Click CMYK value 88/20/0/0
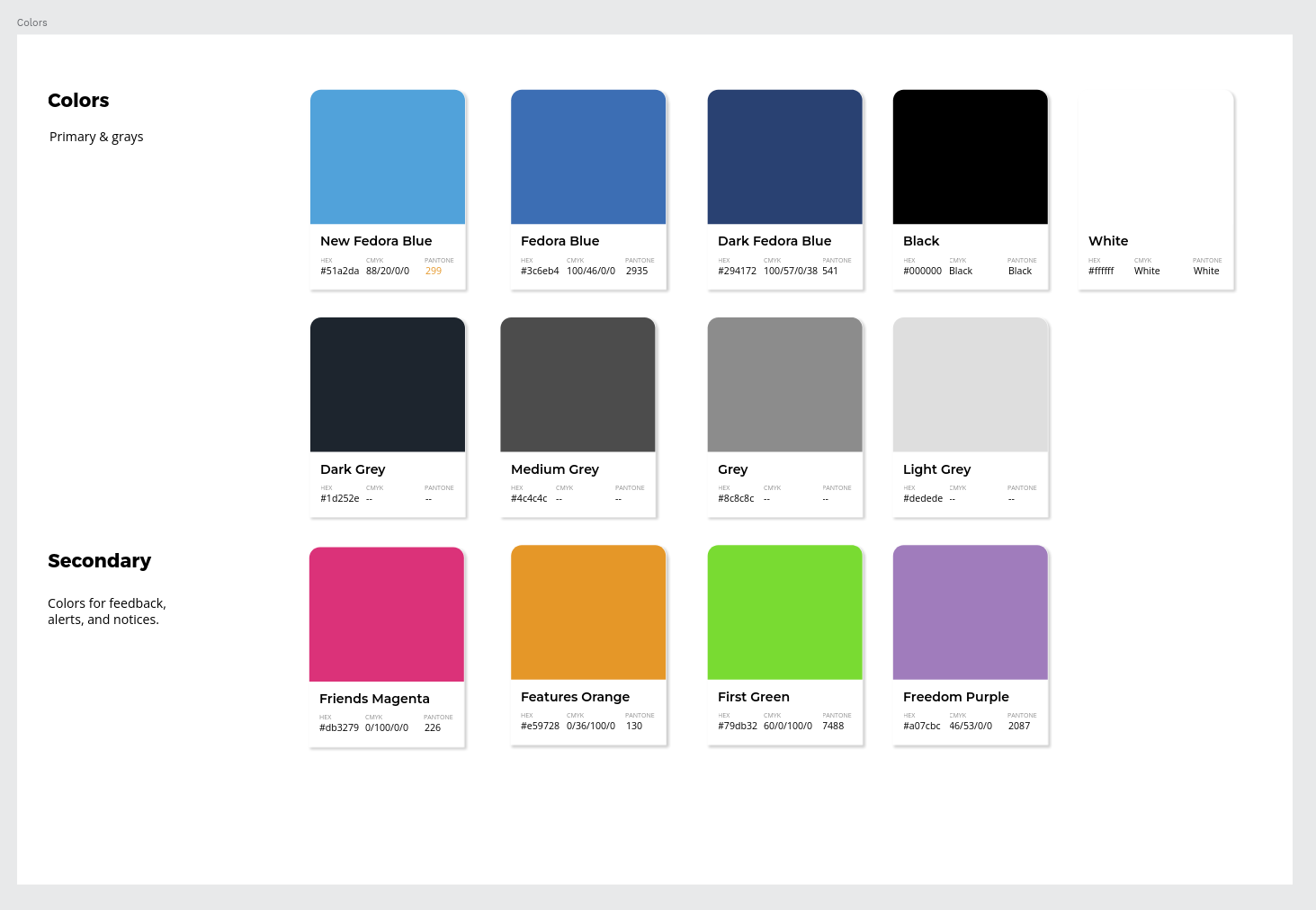 [388, 271]
